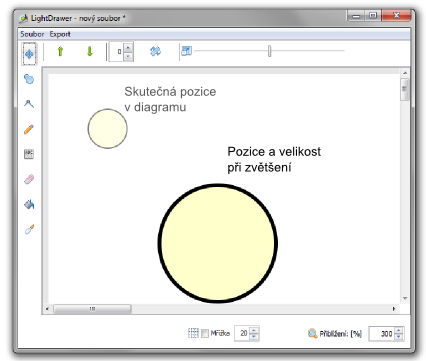Click the toolbar number field showing 0
Screen dimensions: 426x361
(117, 52)
